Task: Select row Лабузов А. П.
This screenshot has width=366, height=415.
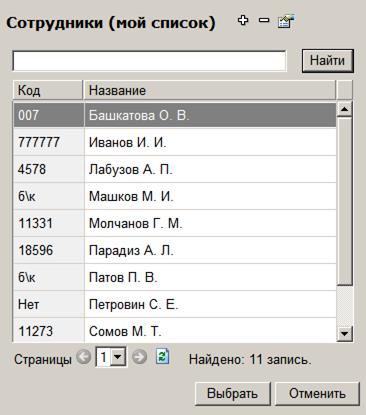Action: point(175,169)
